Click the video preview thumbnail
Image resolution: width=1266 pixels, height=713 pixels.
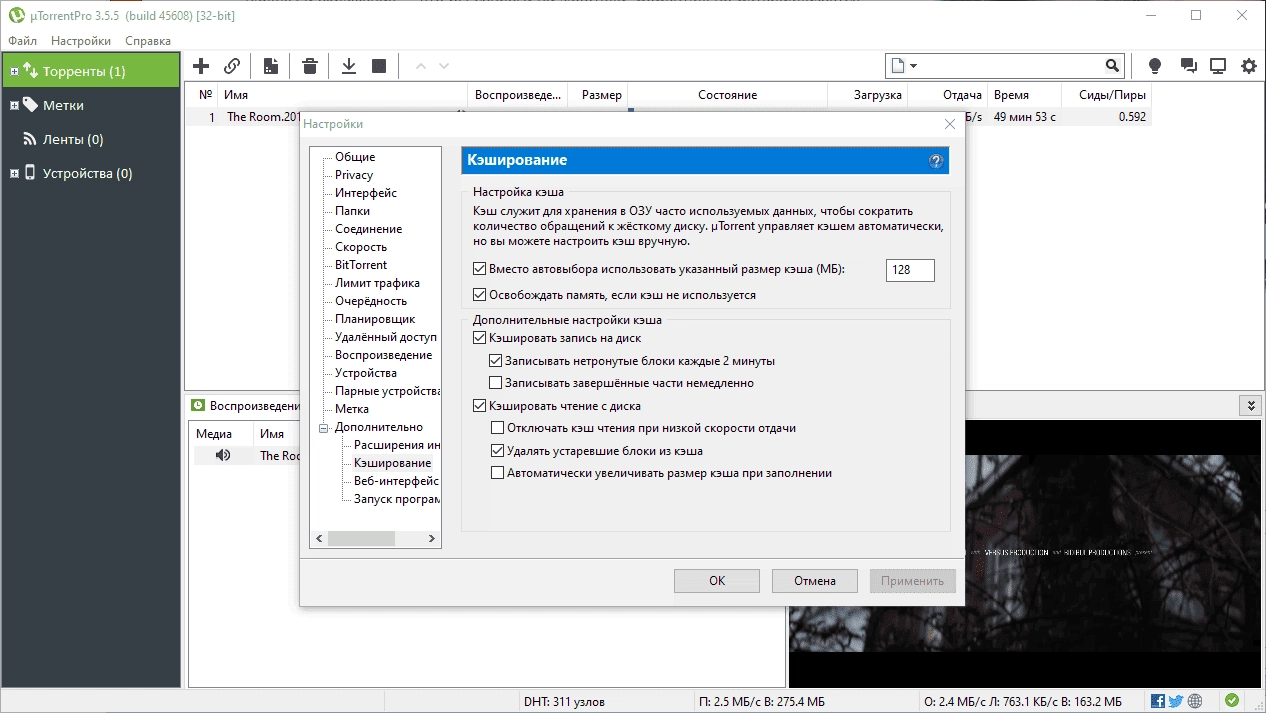[x=1026, y=555]
